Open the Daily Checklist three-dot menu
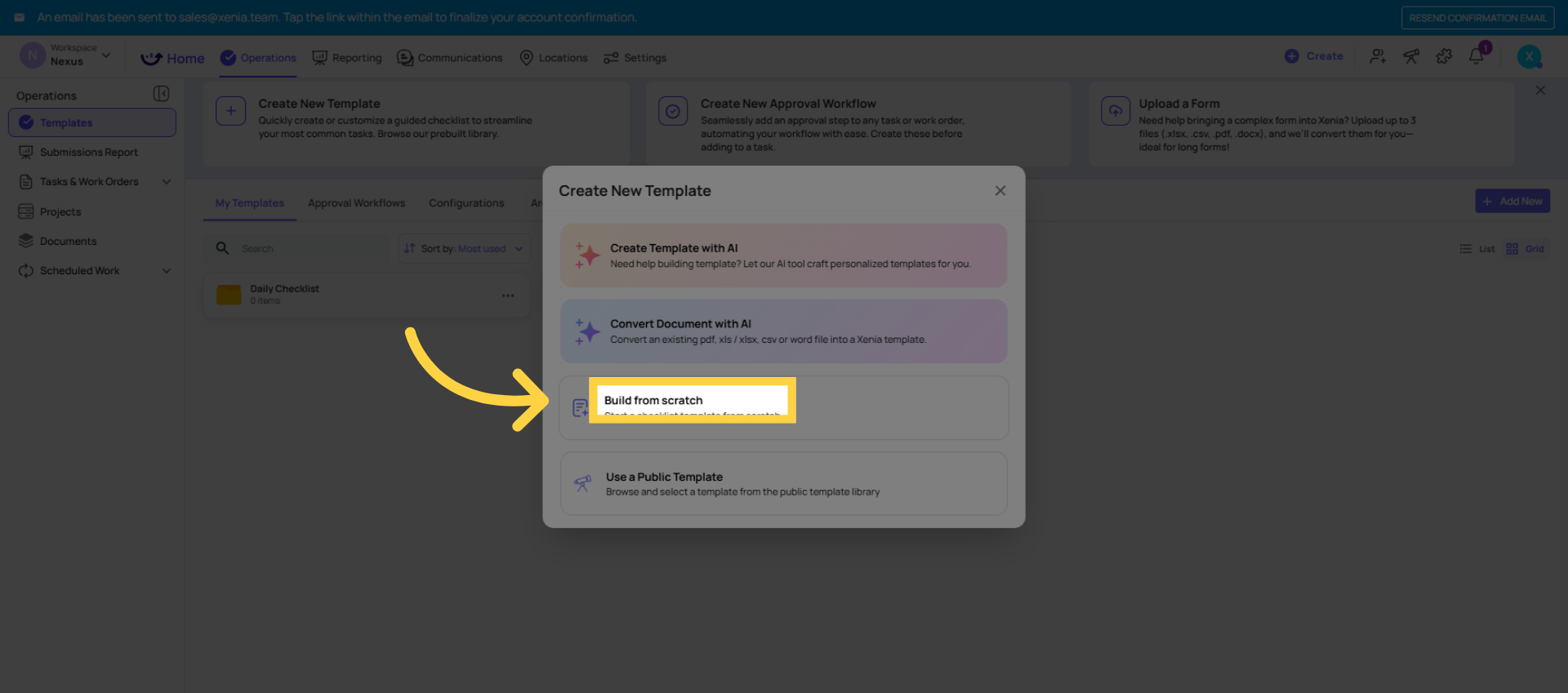Screen dimensions: 1568x693 coord(508,295)
